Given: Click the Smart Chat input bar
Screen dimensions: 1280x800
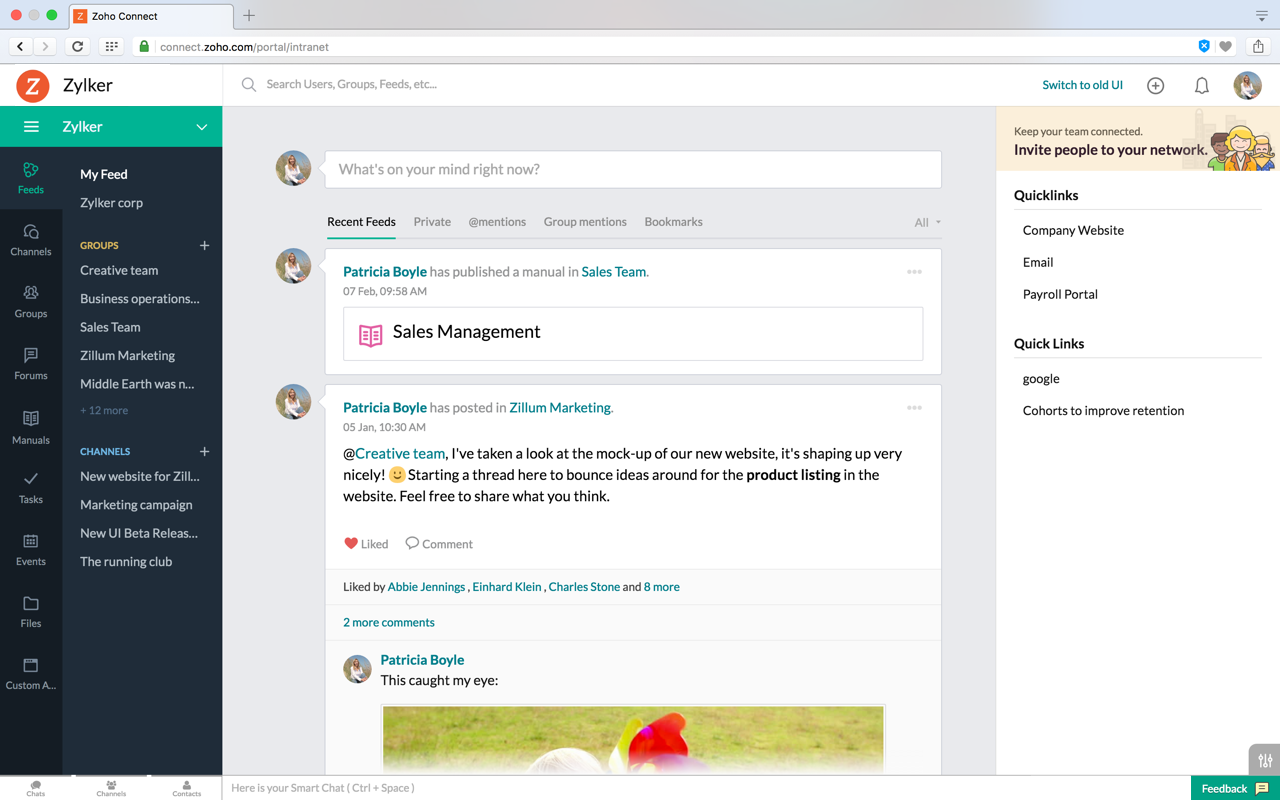Looking at the screenshot, I should (706, 788).
